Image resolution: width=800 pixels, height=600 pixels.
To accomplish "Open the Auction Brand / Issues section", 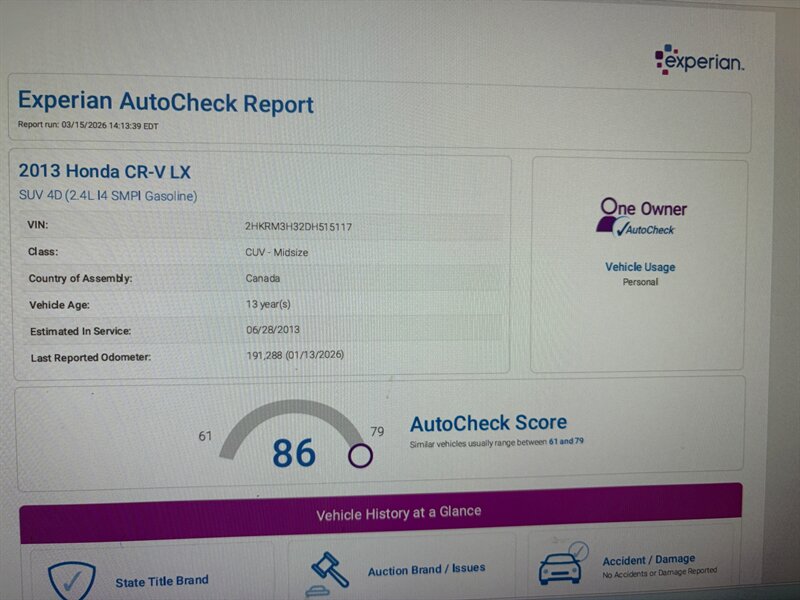I will click(x=426, y=570).
